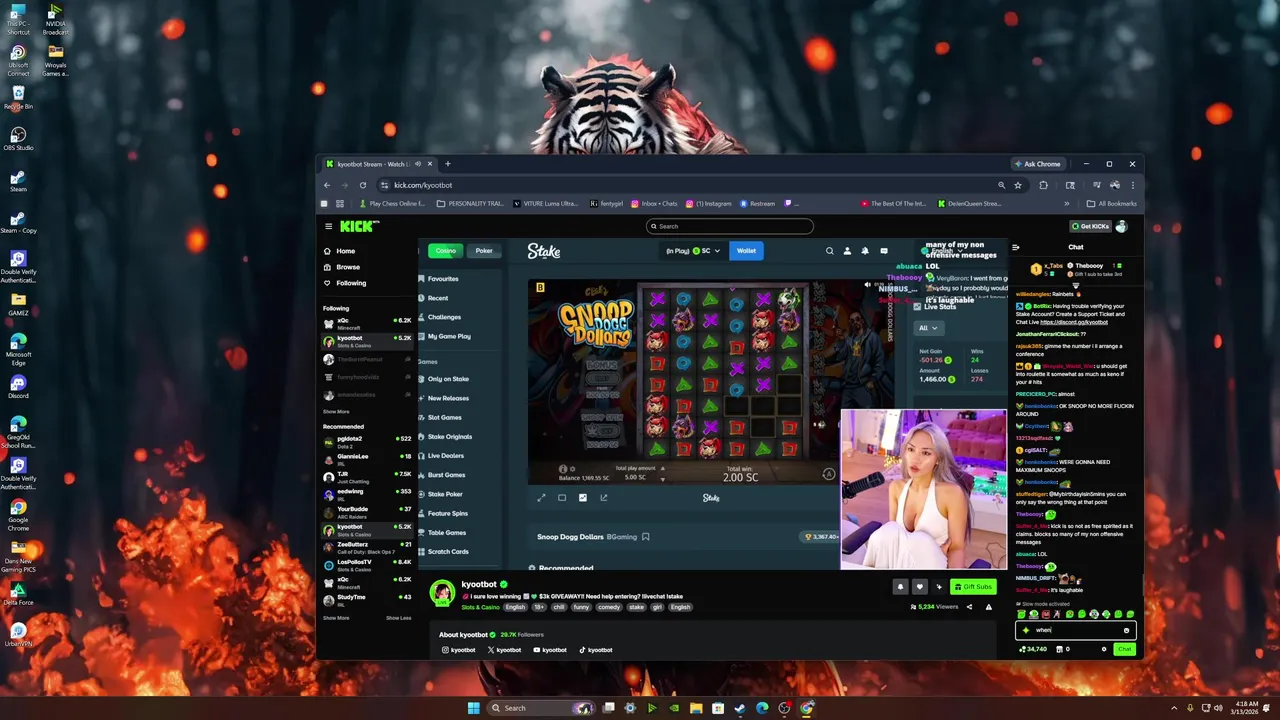Click Ask Chrome button
Screen dimensions: 1280x720
1037,164
